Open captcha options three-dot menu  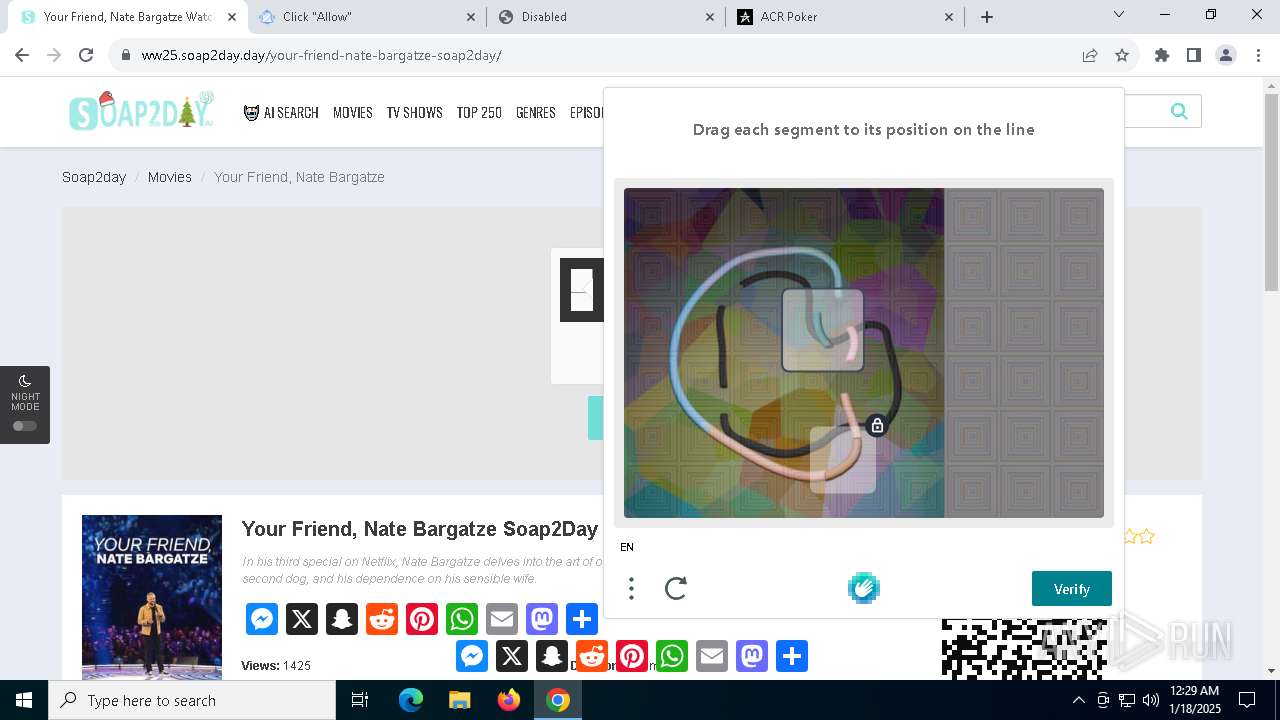[x=631, y=588]
